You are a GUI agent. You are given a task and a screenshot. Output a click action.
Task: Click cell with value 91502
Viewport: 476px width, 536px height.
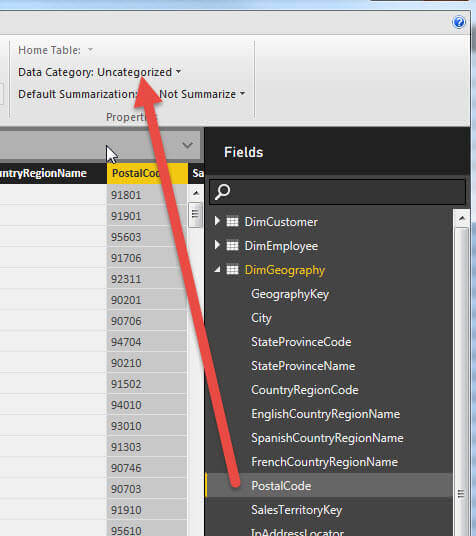pyautogui.click(x=147, y=384)
